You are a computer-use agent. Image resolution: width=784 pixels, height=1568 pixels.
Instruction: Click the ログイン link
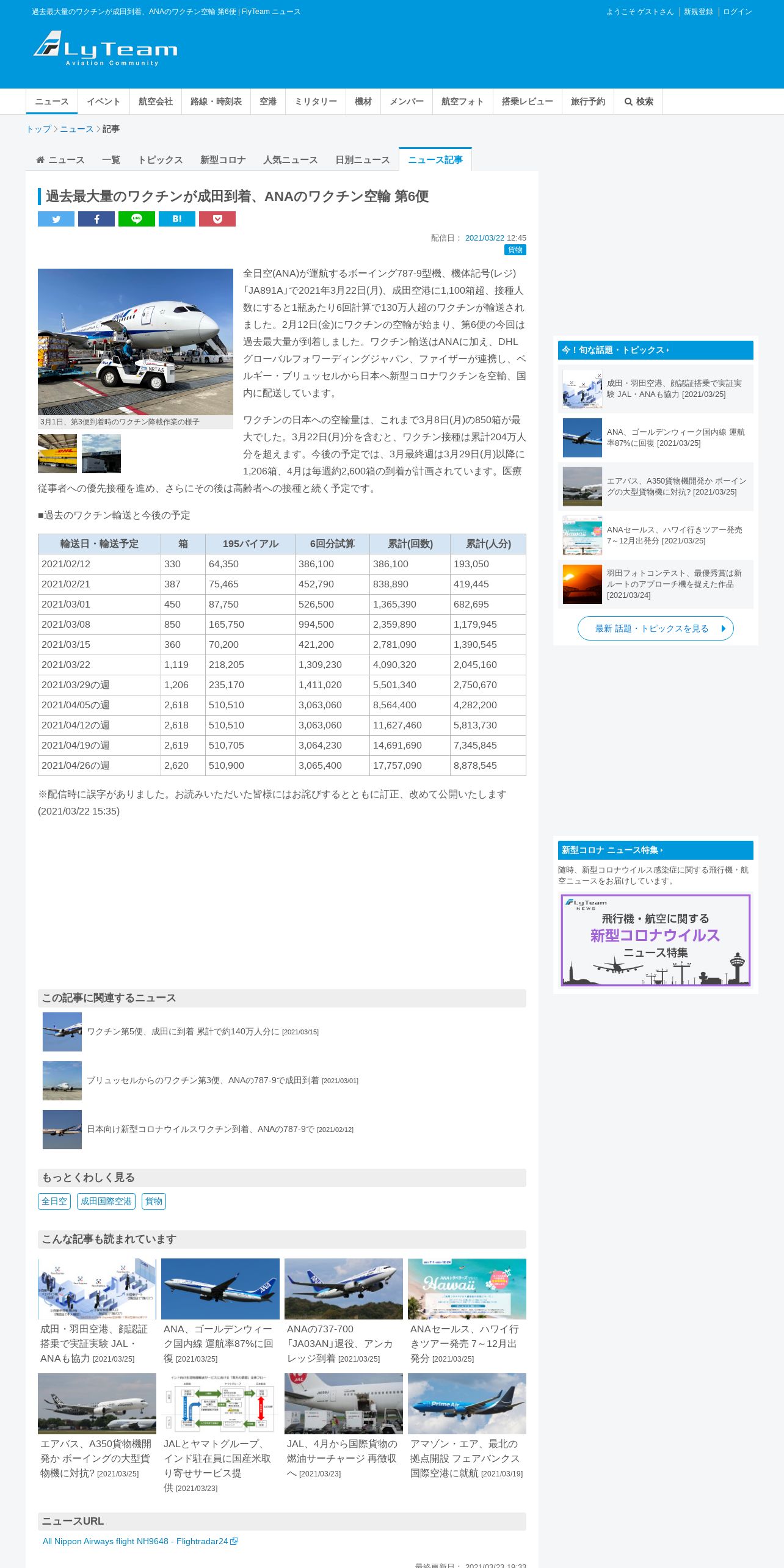click(x=738, y=12)
